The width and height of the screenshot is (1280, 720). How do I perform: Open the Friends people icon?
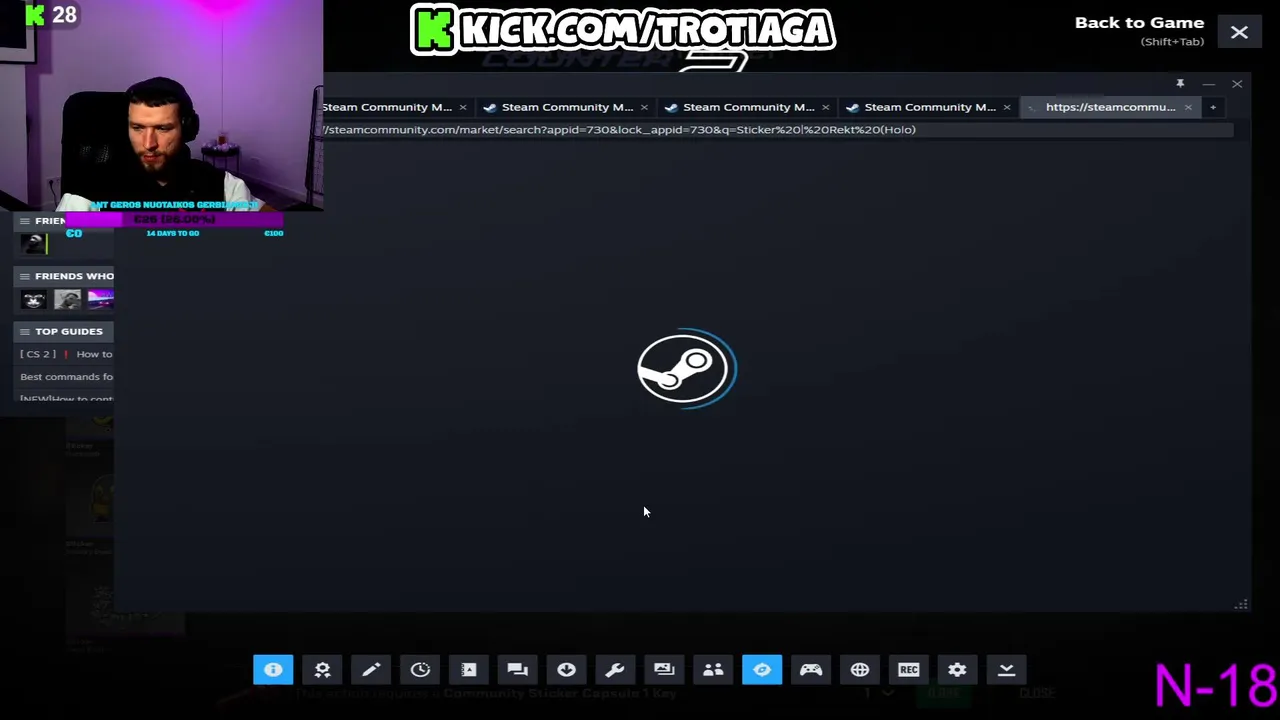713,670
